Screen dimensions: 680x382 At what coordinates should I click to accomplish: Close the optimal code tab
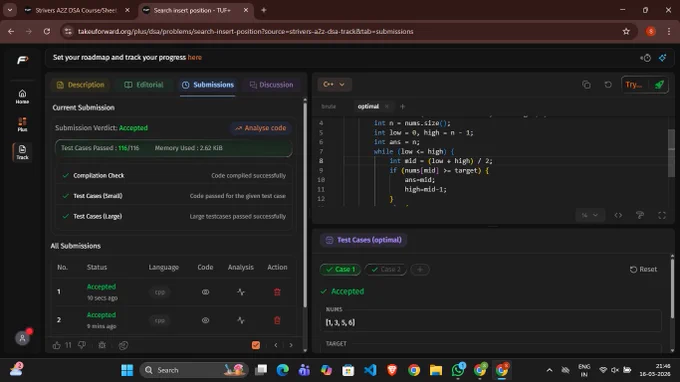[x=387, y=106]
